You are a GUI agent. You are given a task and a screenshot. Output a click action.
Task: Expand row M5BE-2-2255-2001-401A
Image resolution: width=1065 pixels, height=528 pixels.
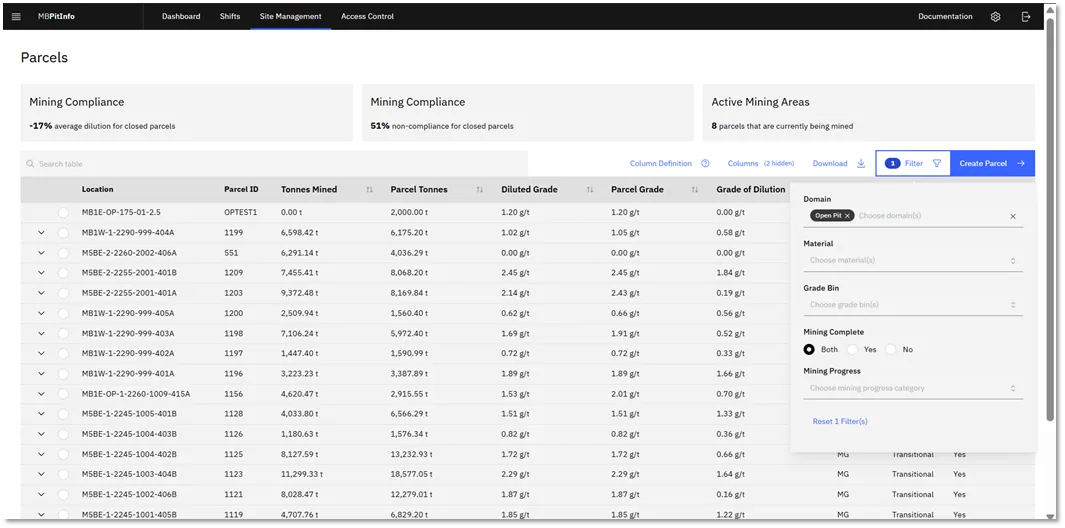41,293
